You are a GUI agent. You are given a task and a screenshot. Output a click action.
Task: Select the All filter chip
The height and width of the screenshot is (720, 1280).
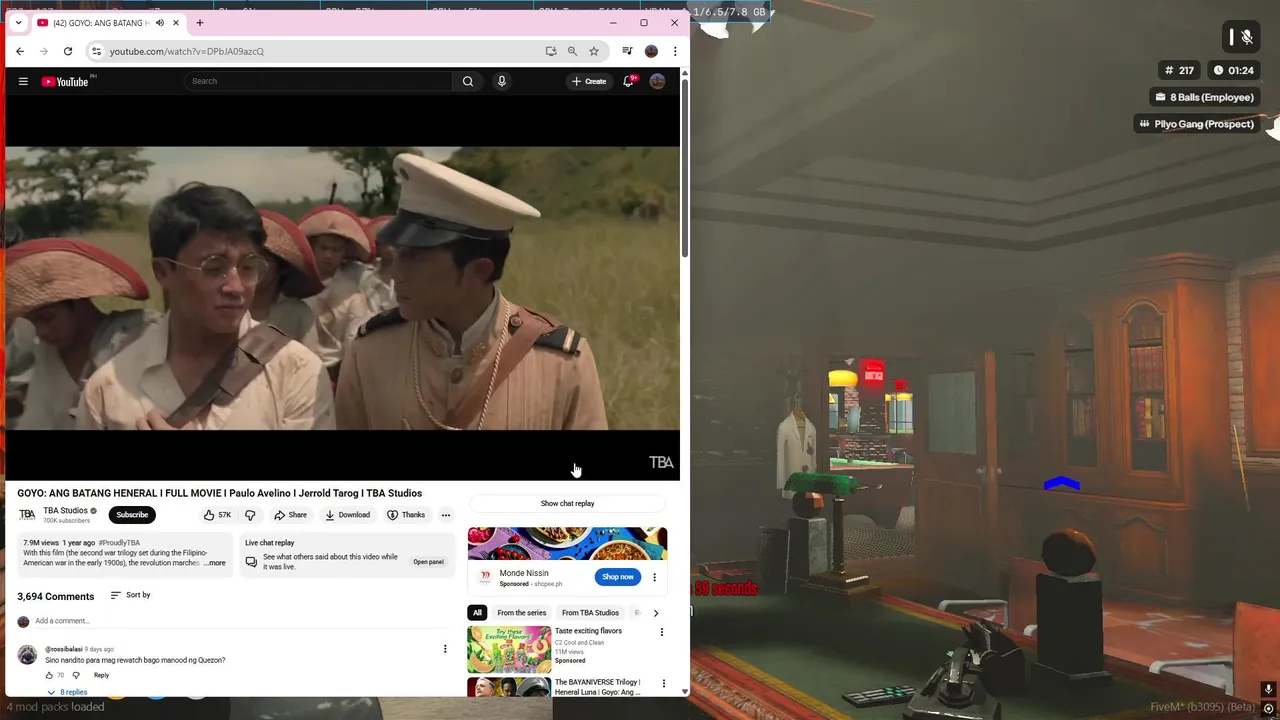(477, 613)
